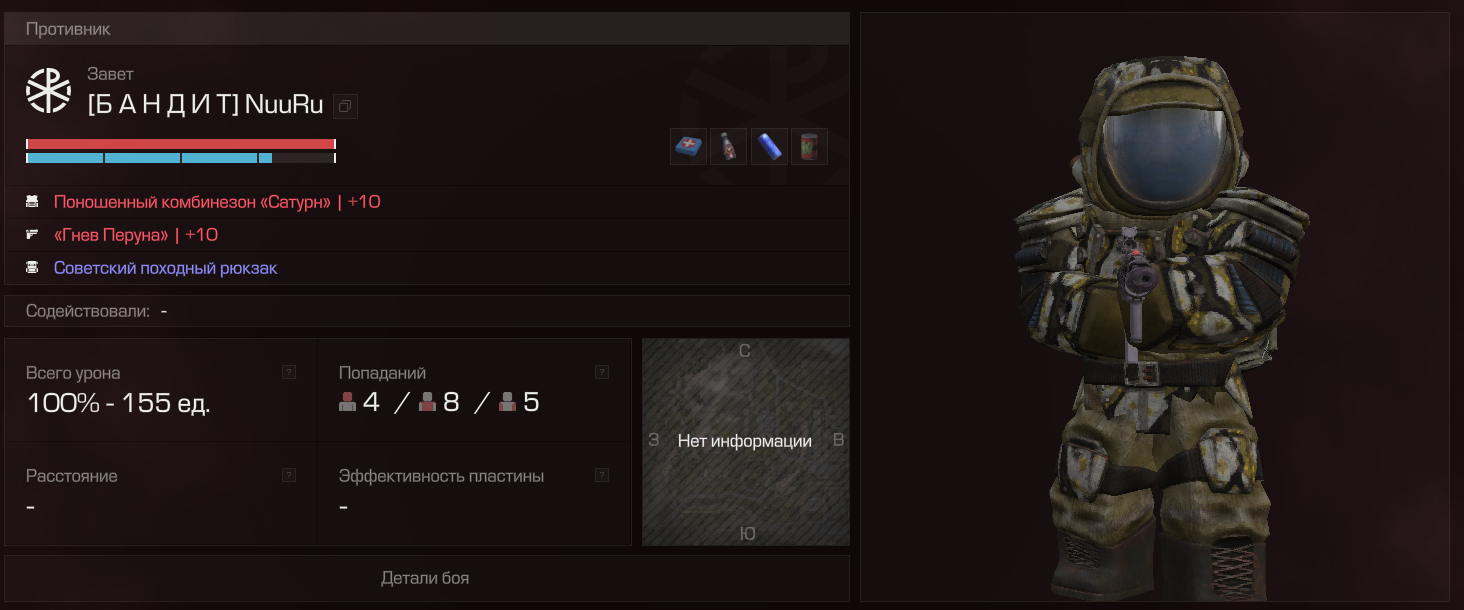Open the Советский походный рюкзак backpack link
The height and width of the screenshot is (610, 1464).
[165, 268]
